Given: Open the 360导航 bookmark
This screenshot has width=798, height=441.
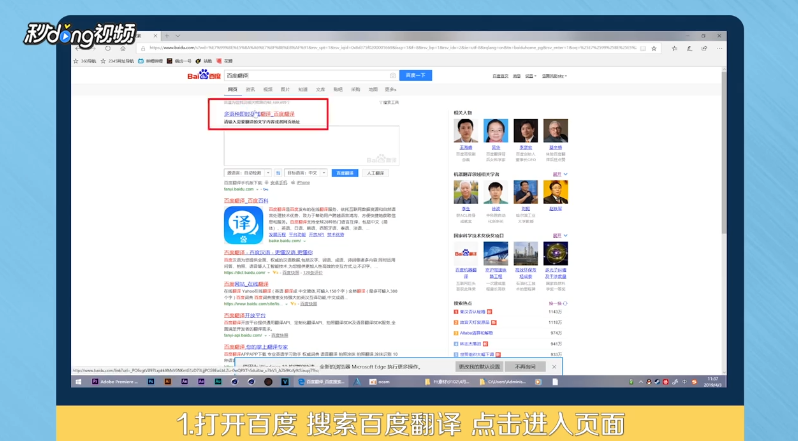Looking at the screenshot, I should pyautogui.click(x=85, y=61).
